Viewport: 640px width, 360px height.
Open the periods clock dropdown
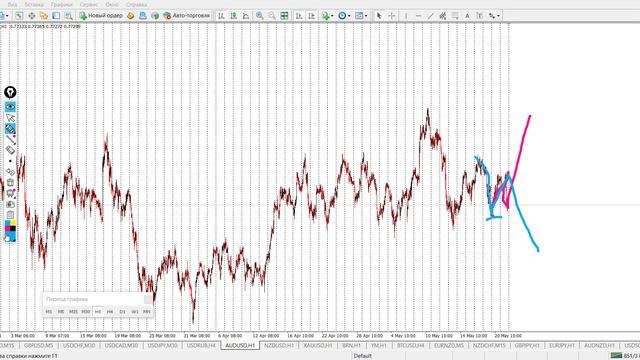point(344,16)
